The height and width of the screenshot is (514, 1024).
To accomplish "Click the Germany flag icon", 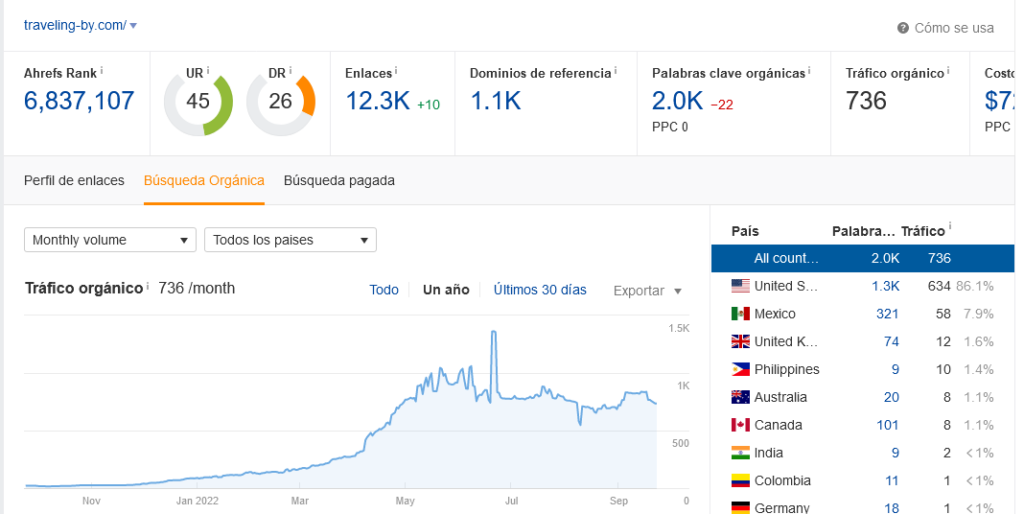I will click(740, 507).
